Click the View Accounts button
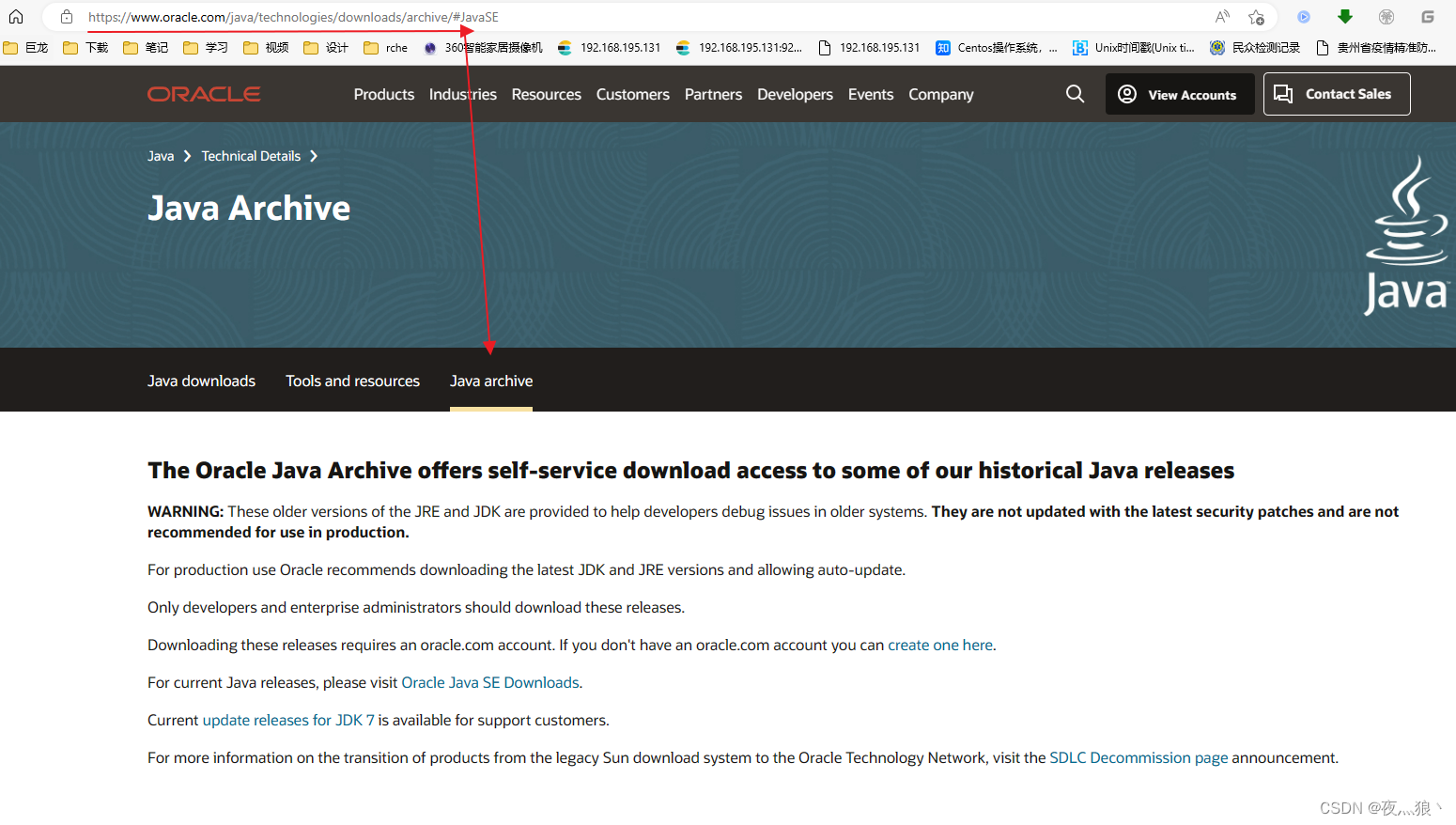1456x825 pixels. (1180, 94)
